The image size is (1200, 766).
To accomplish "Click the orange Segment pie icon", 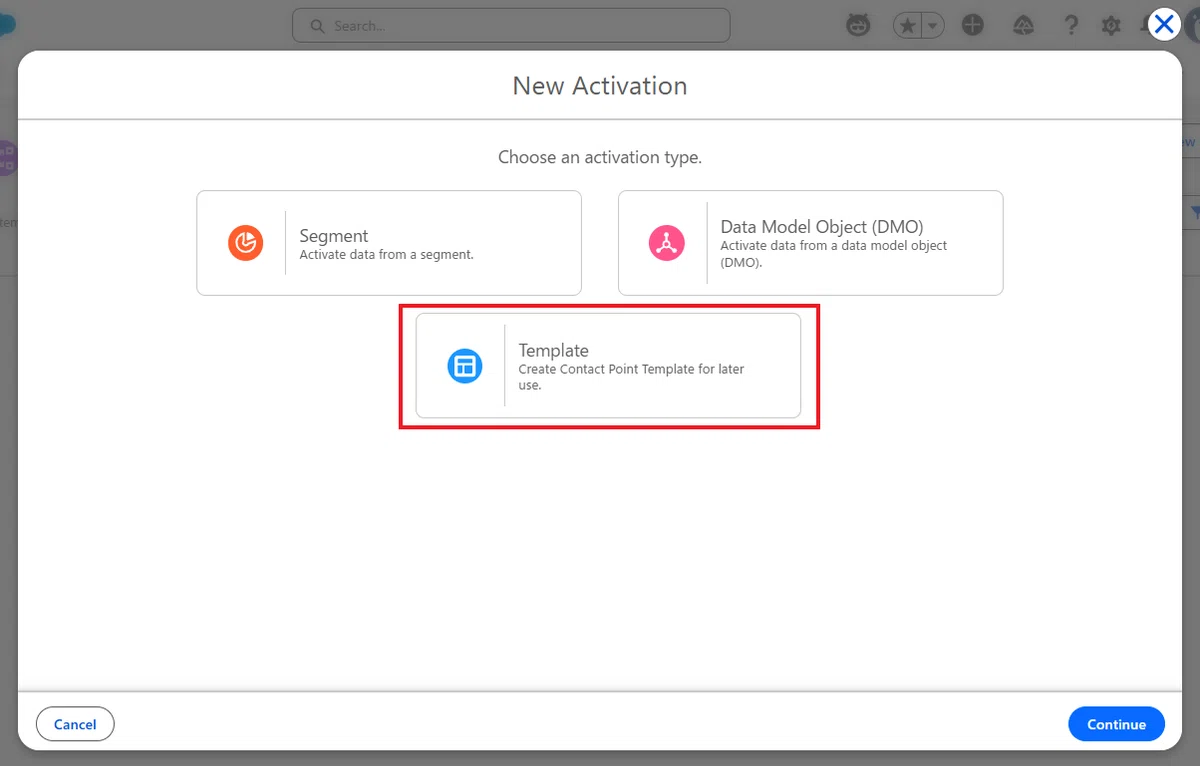I will tap(245, 243).
